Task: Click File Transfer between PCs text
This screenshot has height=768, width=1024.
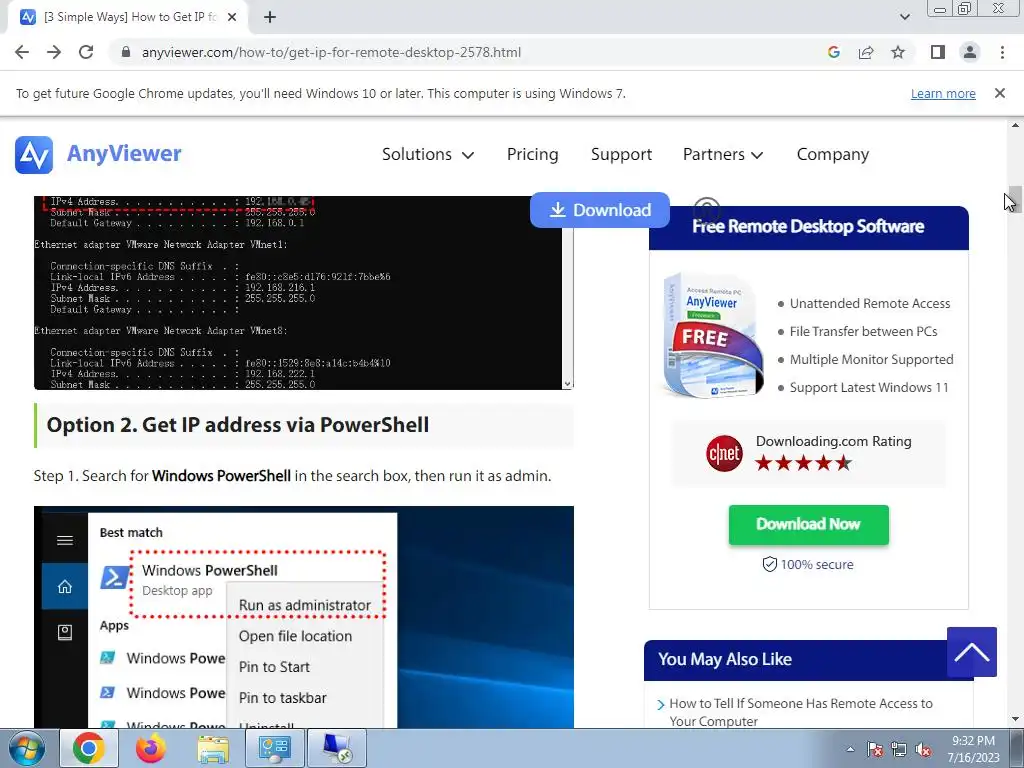Action: click(863, 332)
